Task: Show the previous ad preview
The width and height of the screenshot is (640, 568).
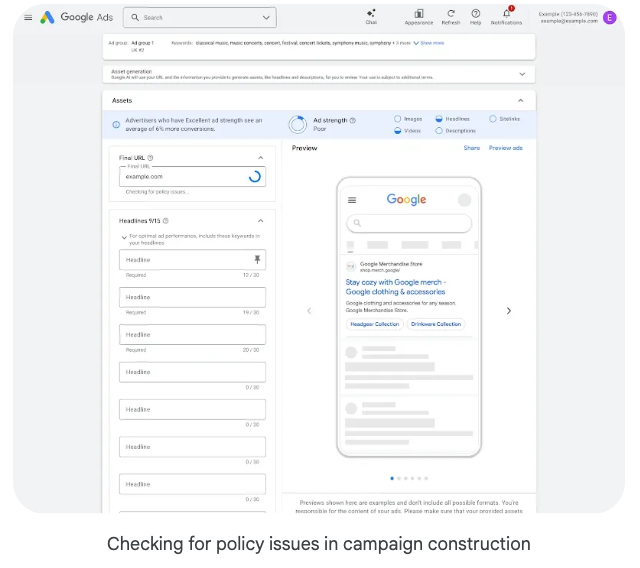Action: (x=309, y=311)
